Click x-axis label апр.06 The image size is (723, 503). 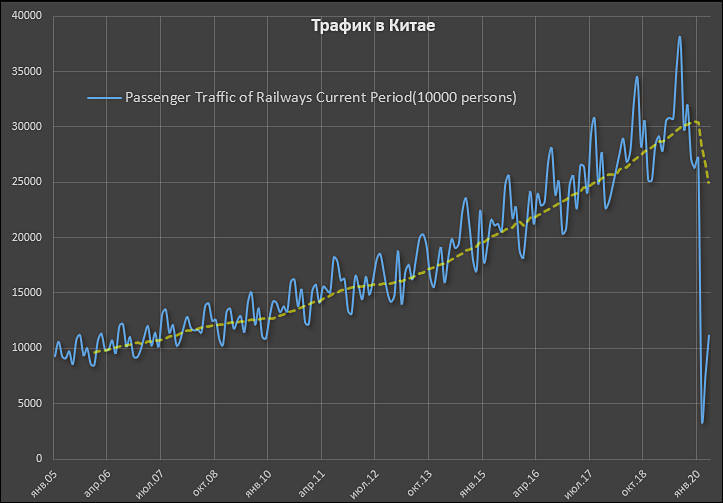pyautogui.click(x=97, y=483)
